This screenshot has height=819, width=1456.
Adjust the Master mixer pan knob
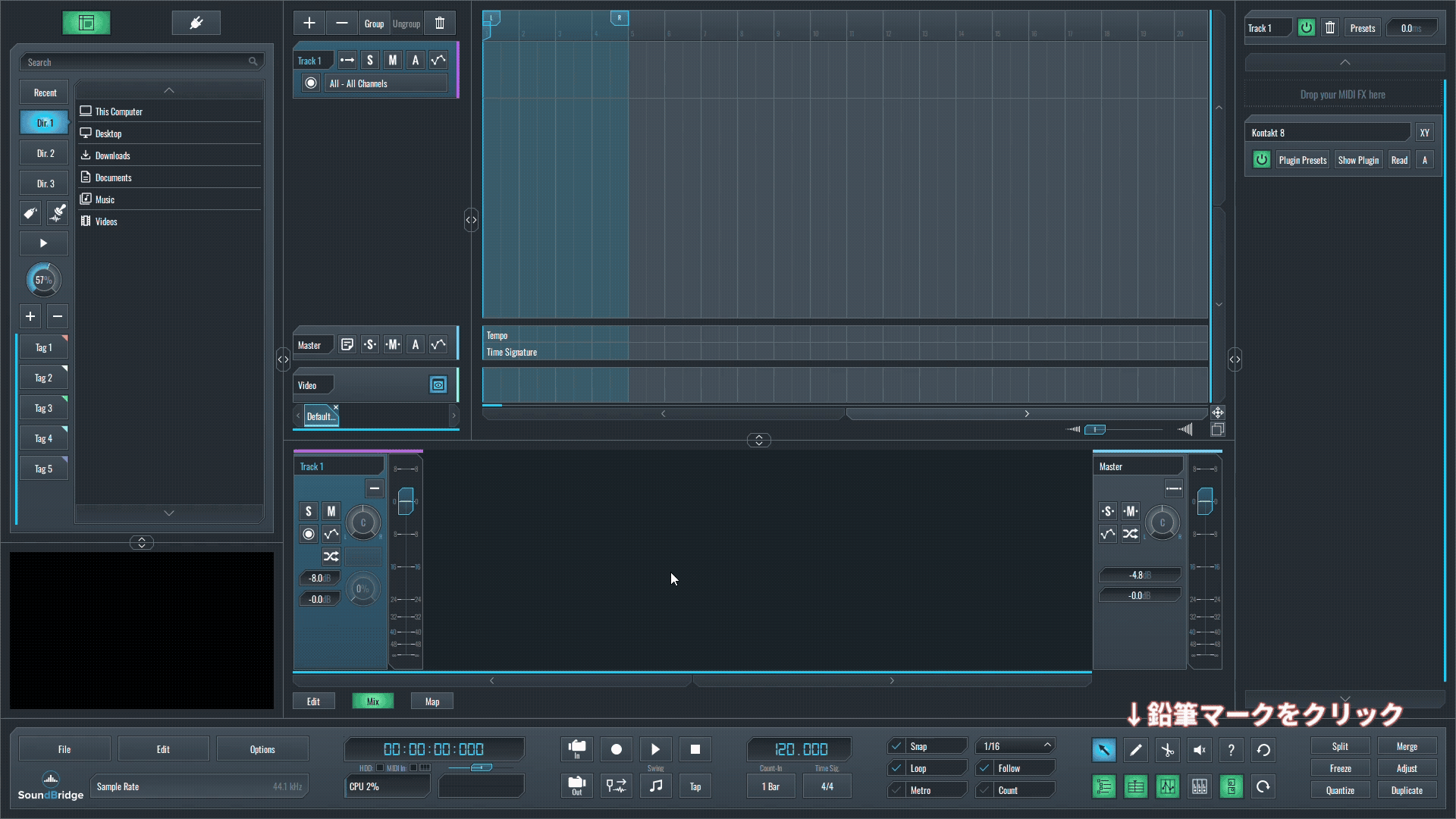pyautogui.click(x=1162, y=522)
